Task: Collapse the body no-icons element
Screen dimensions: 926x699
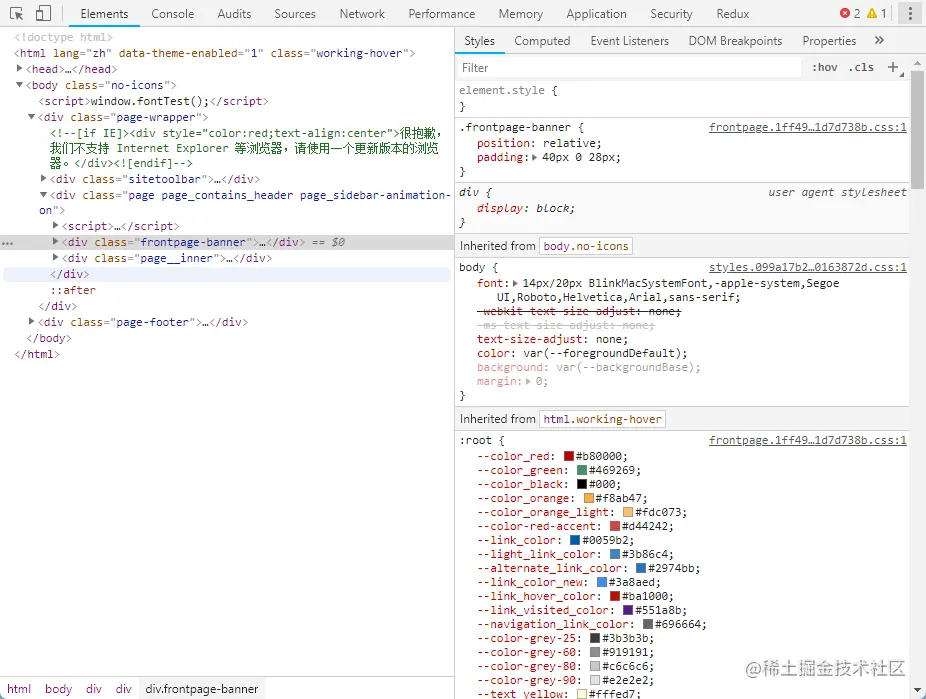Action: point(19,85)
